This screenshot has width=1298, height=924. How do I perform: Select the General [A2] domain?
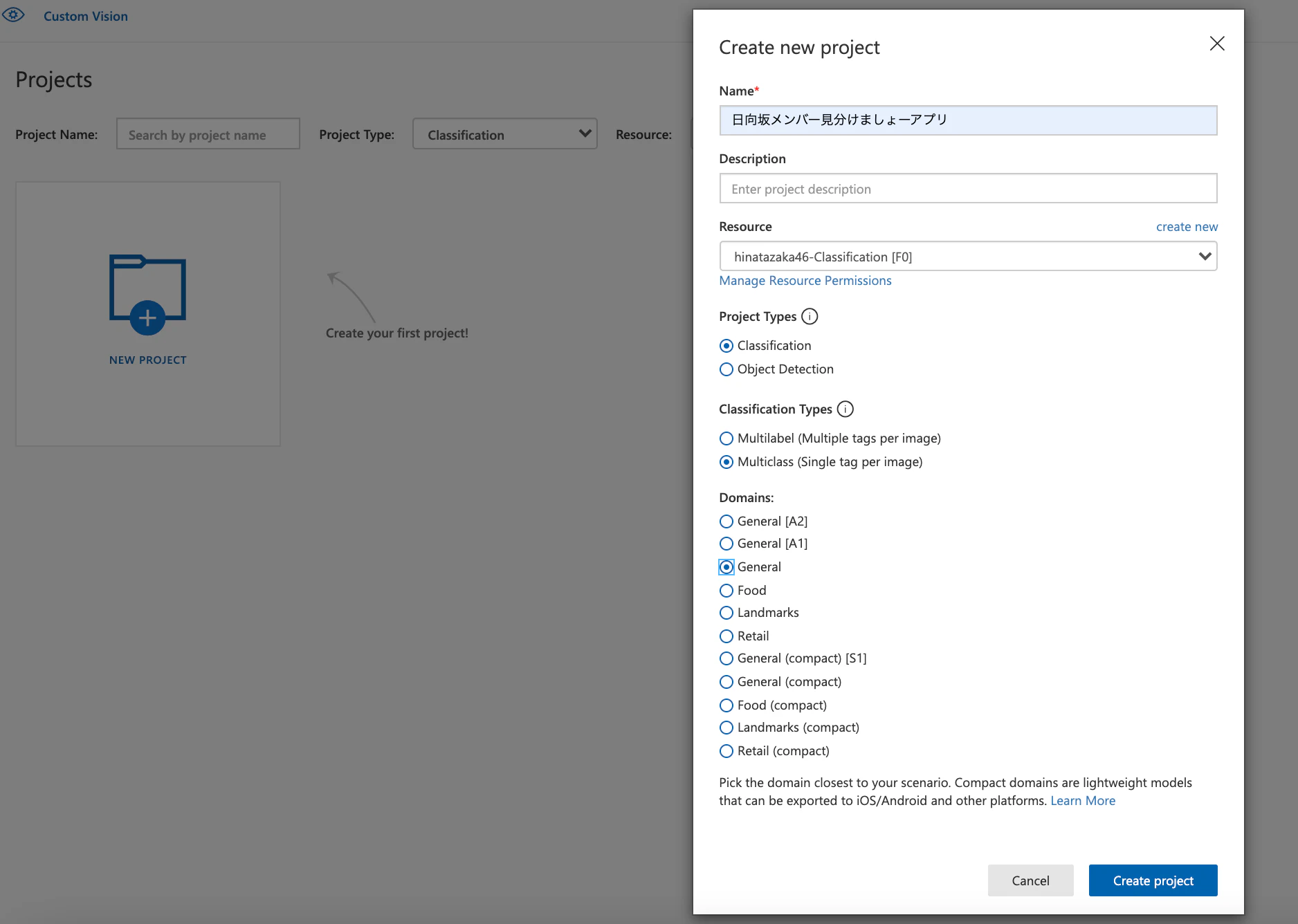point(726,521)
